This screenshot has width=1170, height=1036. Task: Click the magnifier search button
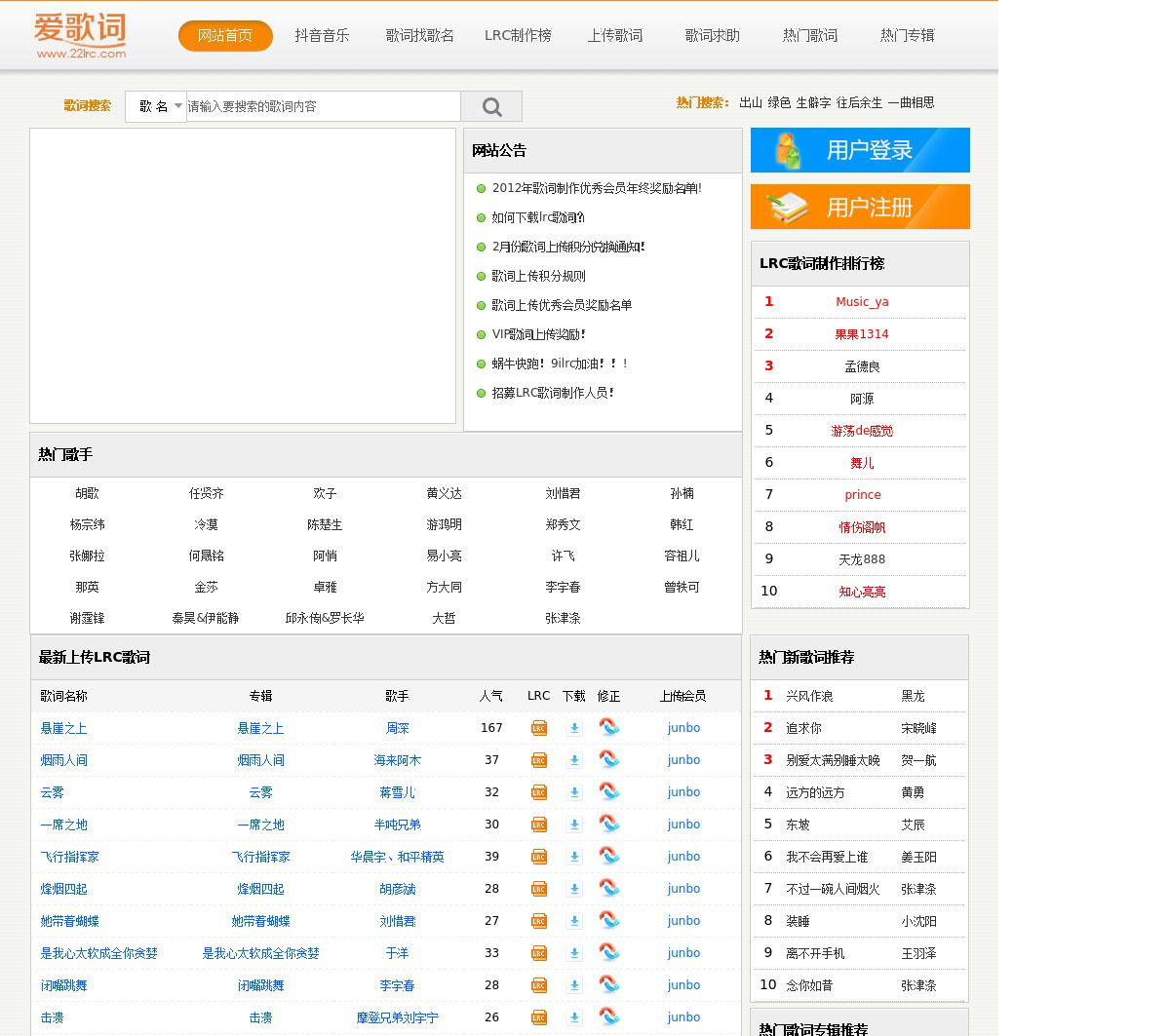[491, 106]
